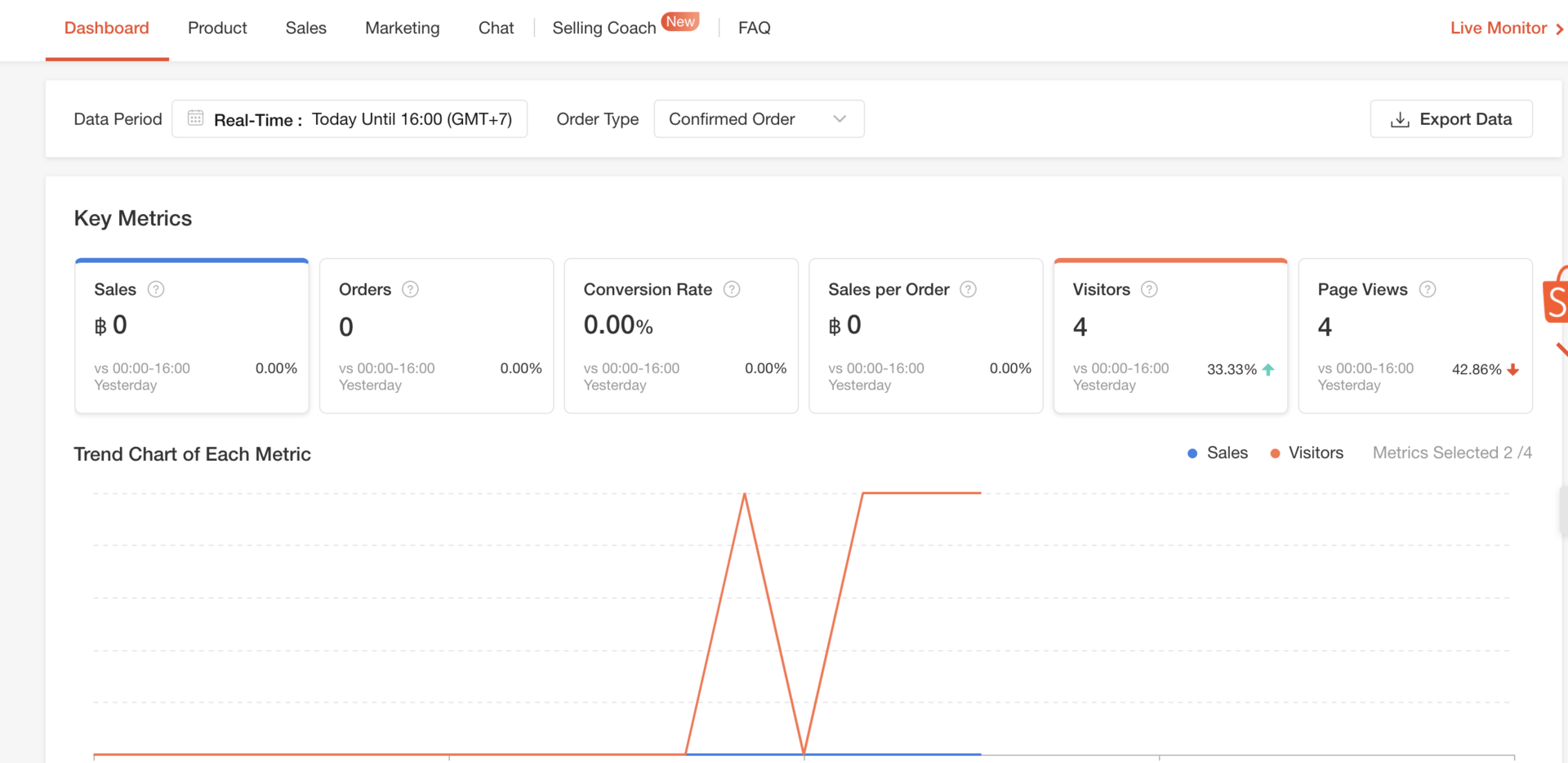Screen dimensions: 1568x763
Task: Click the Key Metrics heading
Action: pos(133,218)
